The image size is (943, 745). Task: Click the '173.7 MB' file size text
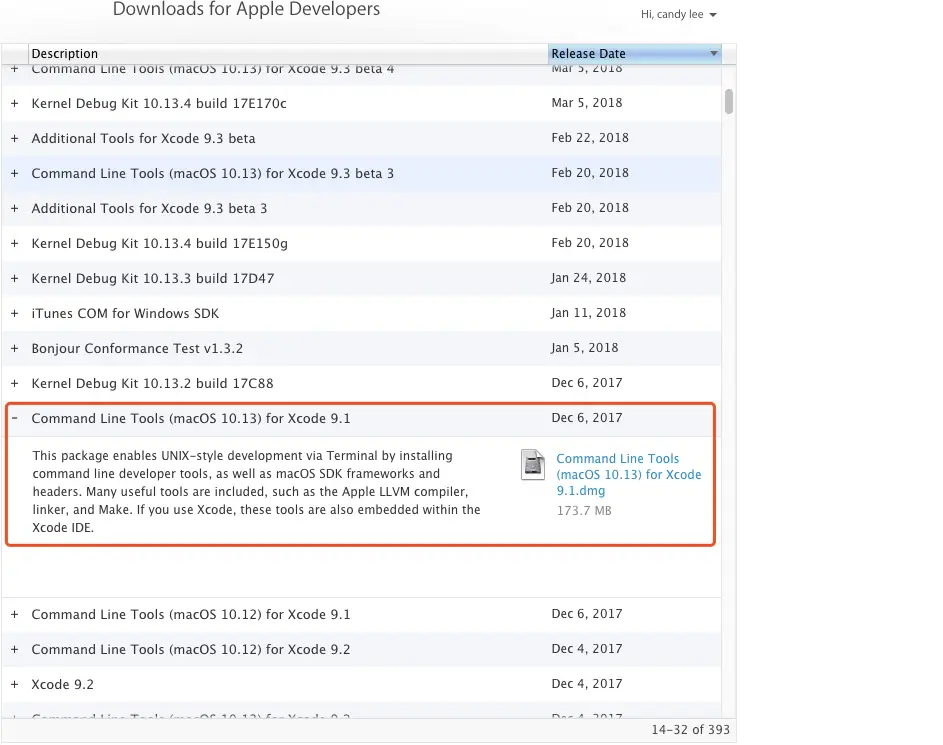584,510
